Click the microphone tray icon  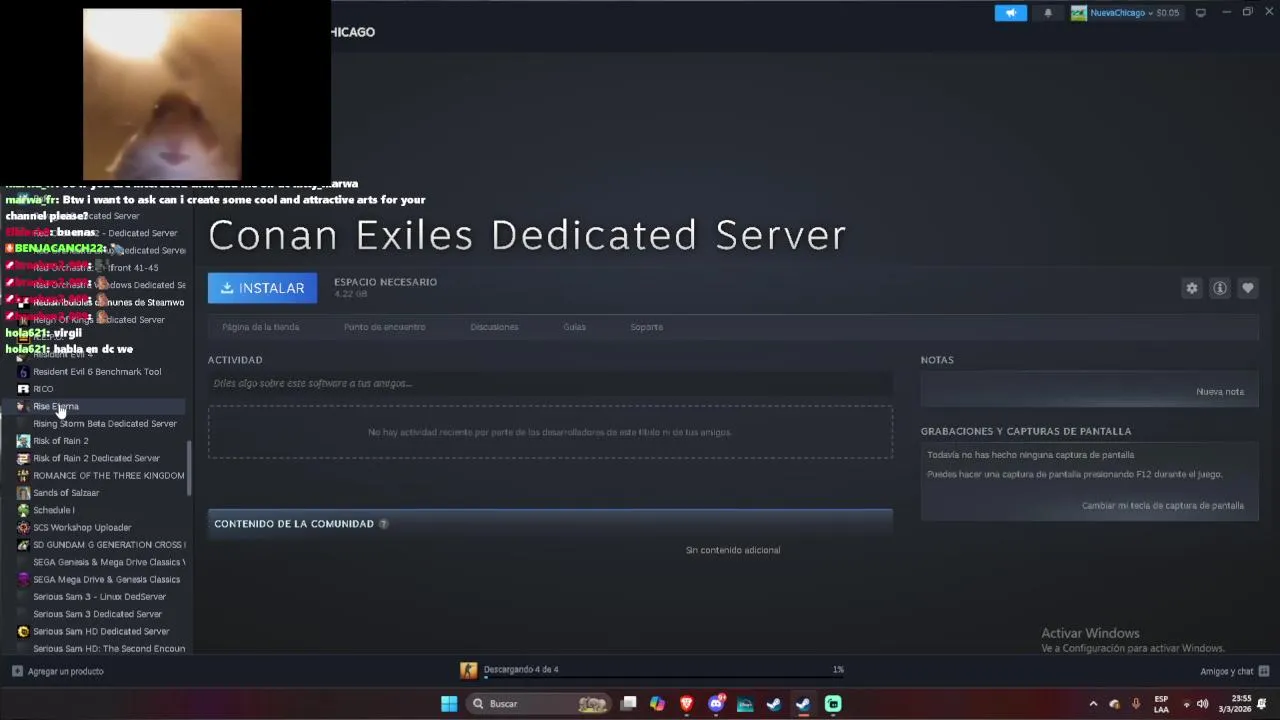(1135, 704)
